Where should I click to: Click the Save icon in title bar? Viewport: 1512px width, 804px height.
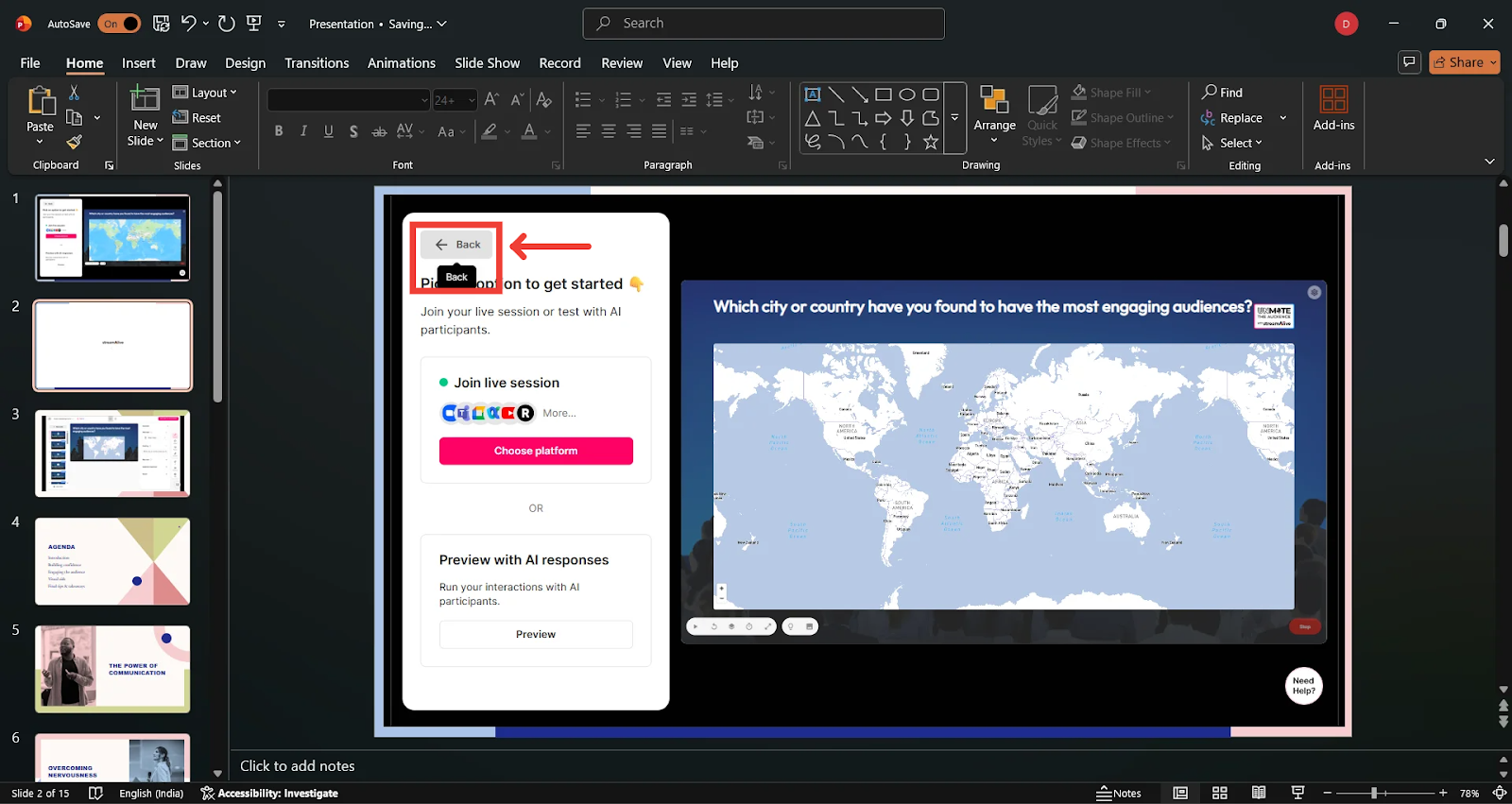click(x=162, y=24)
